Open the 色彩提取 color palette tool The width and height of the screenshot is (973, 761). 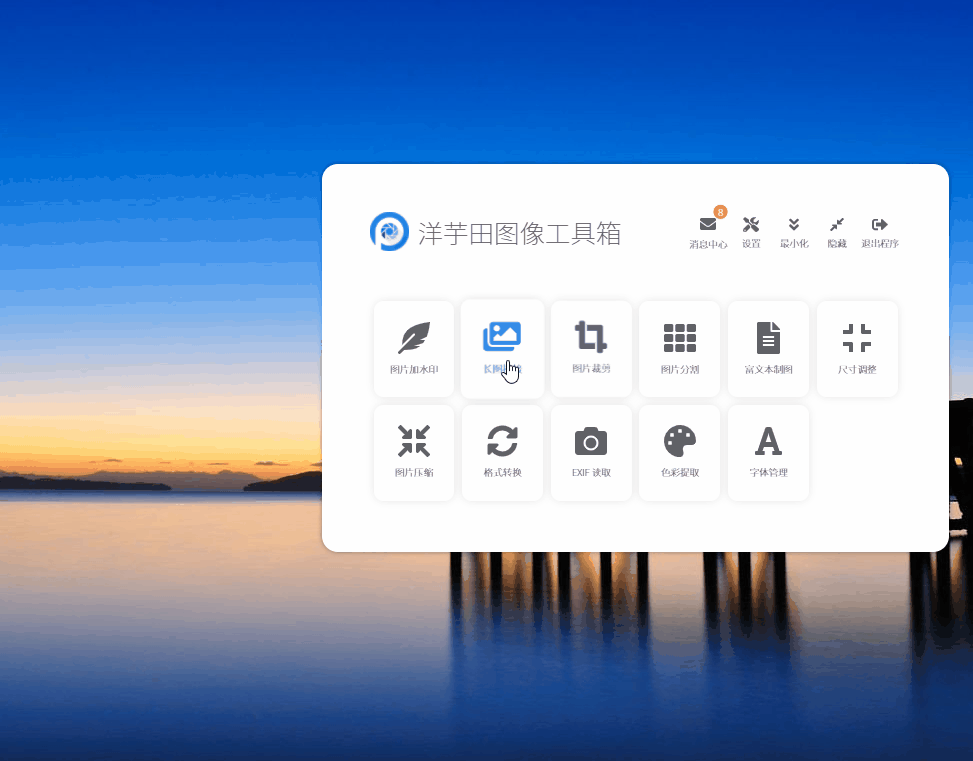point(679,453)
